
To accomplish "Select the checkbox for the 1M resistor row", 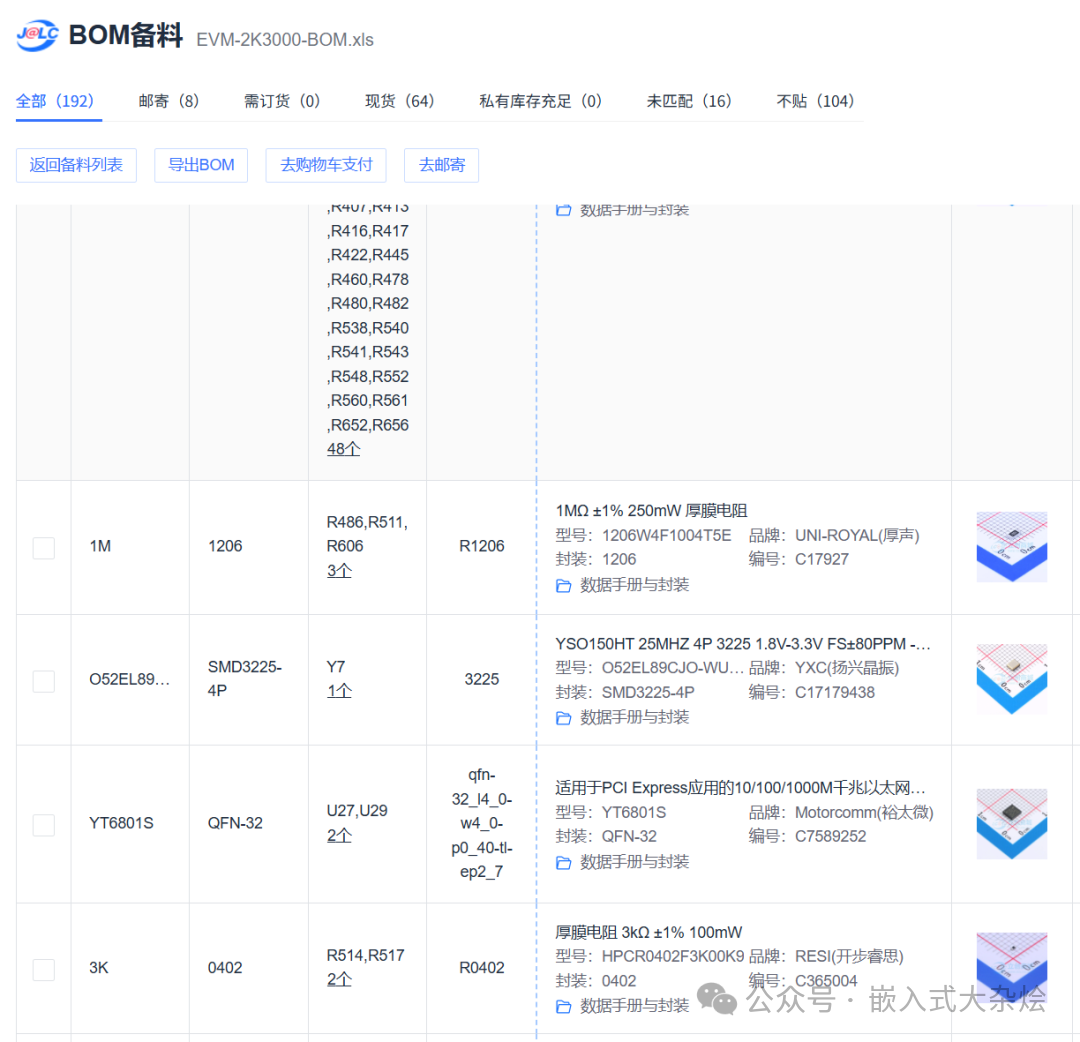I will [x=43, y=548].
